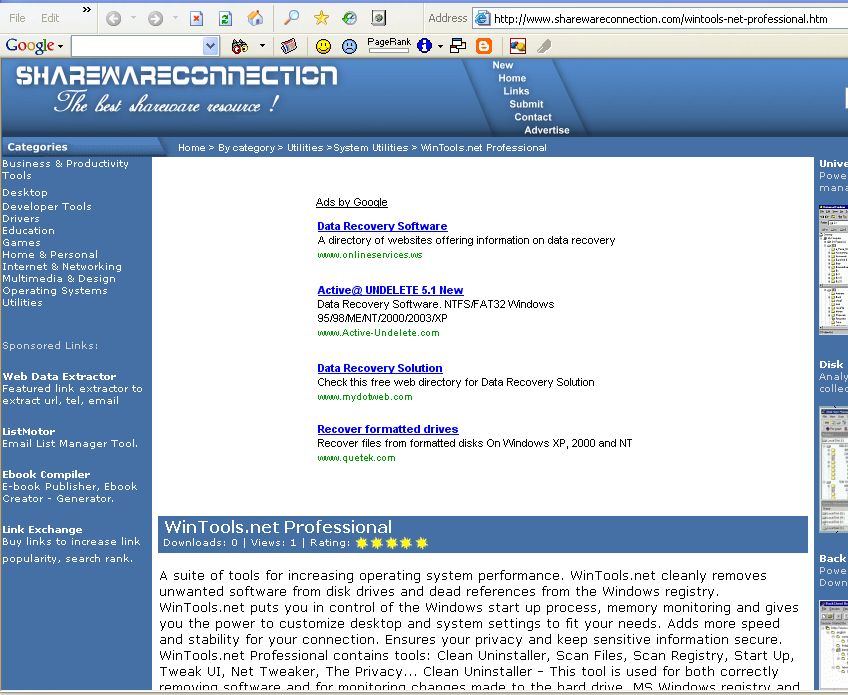Open the Link Exchange sponsored link

point(42,529)
